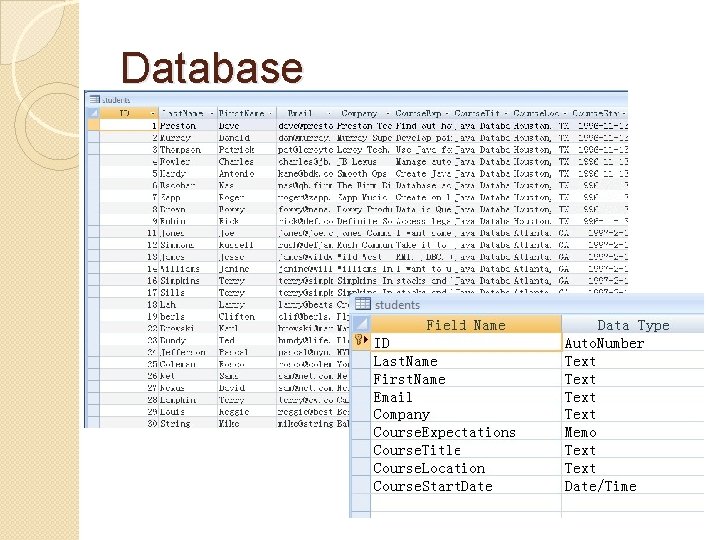This screenshot has width=720, height=540.
Task: Click the Memo data type cell
Action: (633, 432)
